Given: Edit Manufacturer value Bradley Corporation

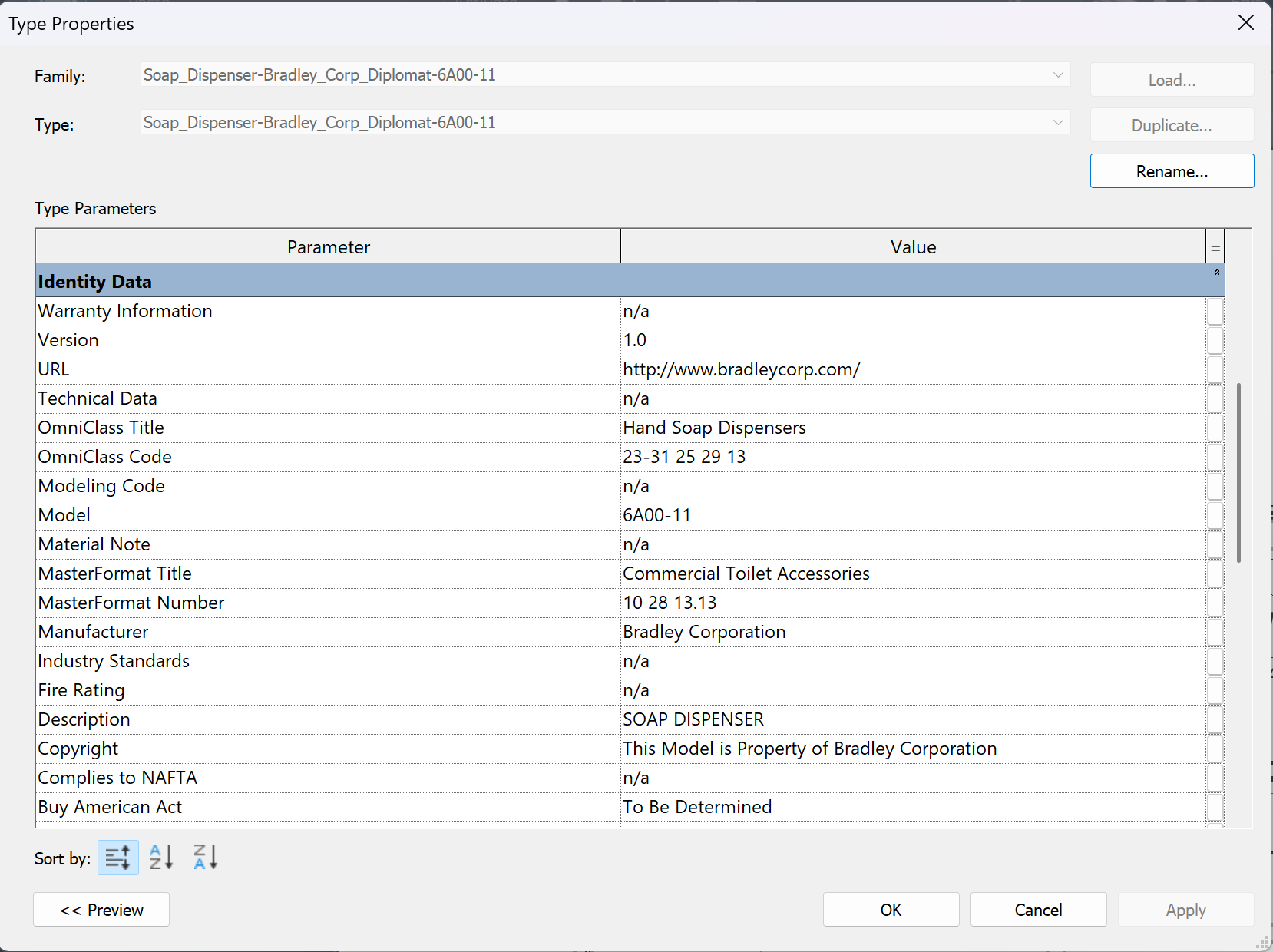Looking at the screenshot, I should (913, 632).
